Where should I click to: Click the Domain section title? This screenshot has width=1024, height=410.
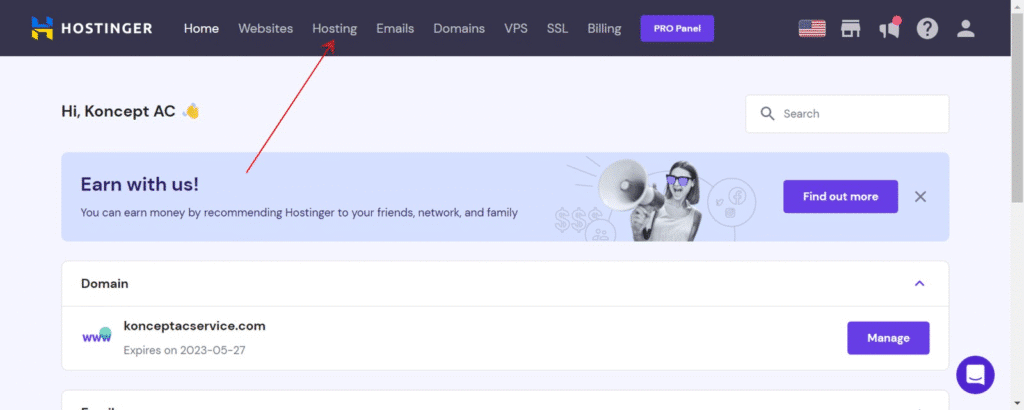tap(104, 283)
